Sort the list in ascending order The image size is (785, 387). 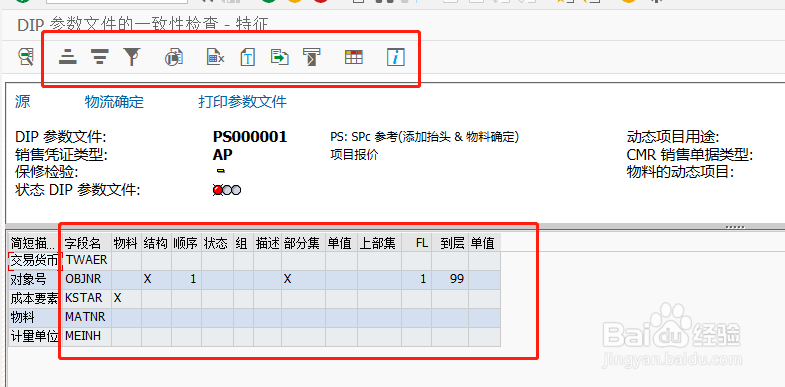68,57
